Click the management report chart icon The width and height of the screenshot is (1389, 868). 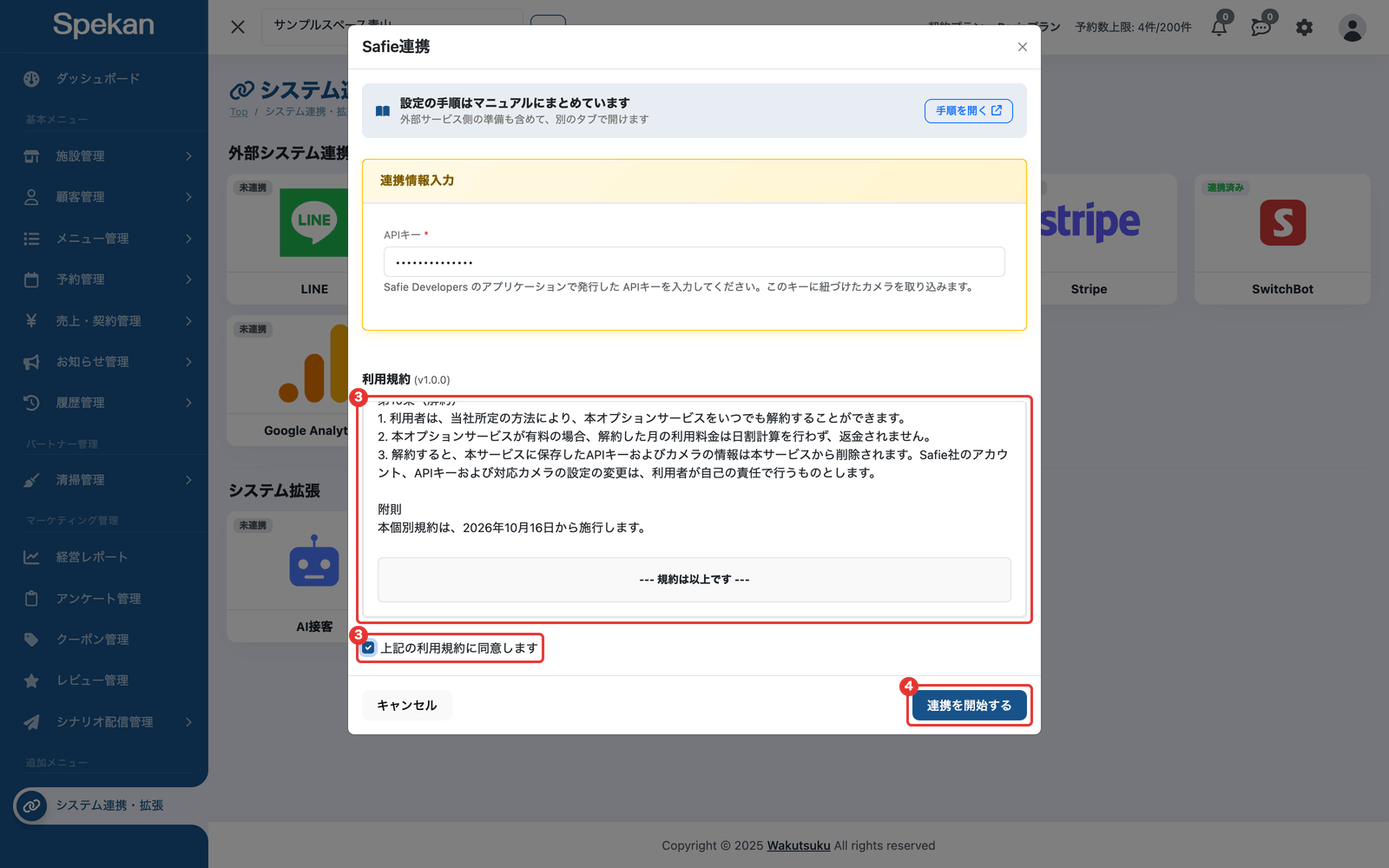point(31,557)
